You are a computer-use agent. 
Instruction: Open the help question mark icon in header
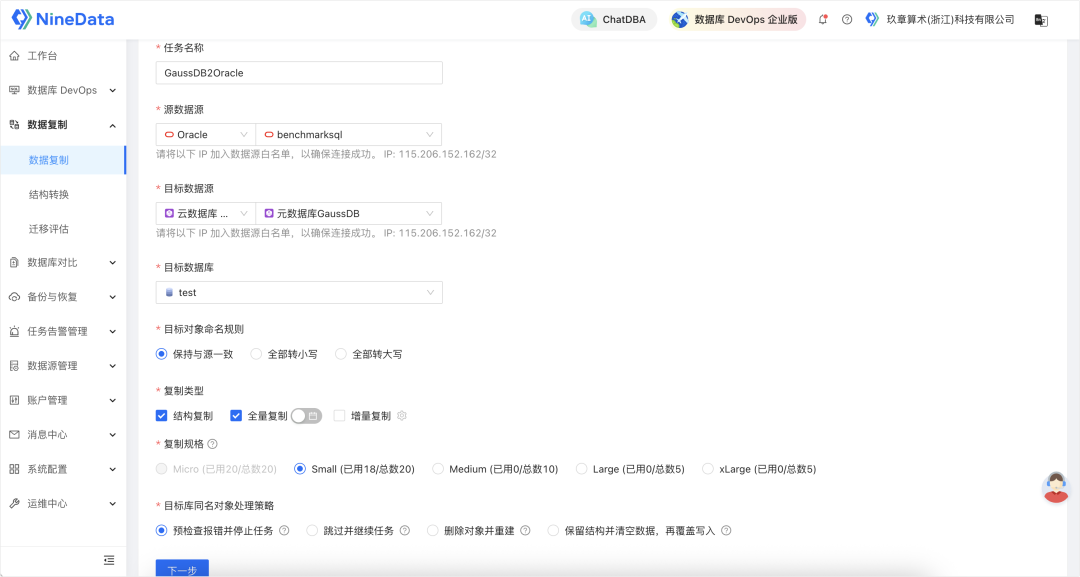tap(847, 19)
